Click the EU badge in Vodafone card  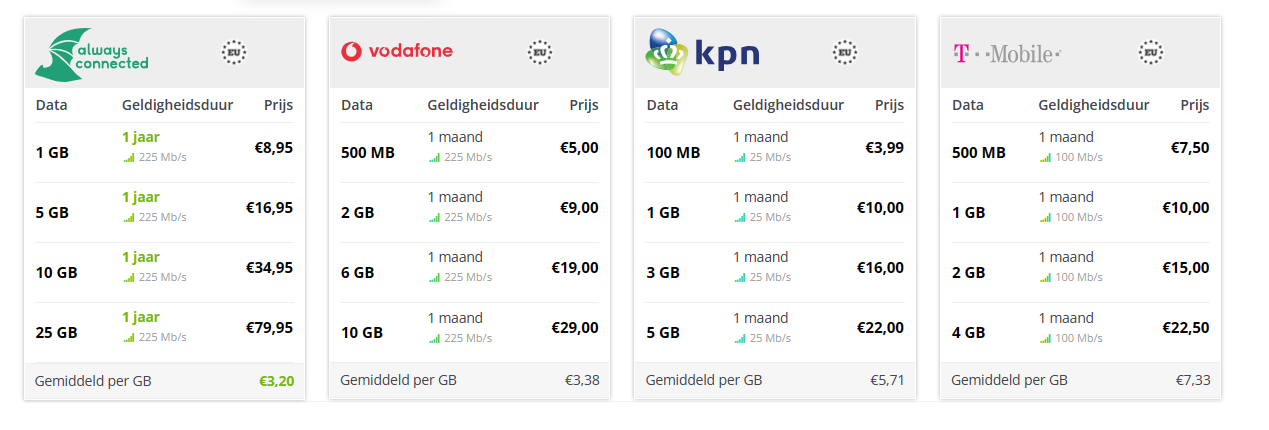(540, 52)
